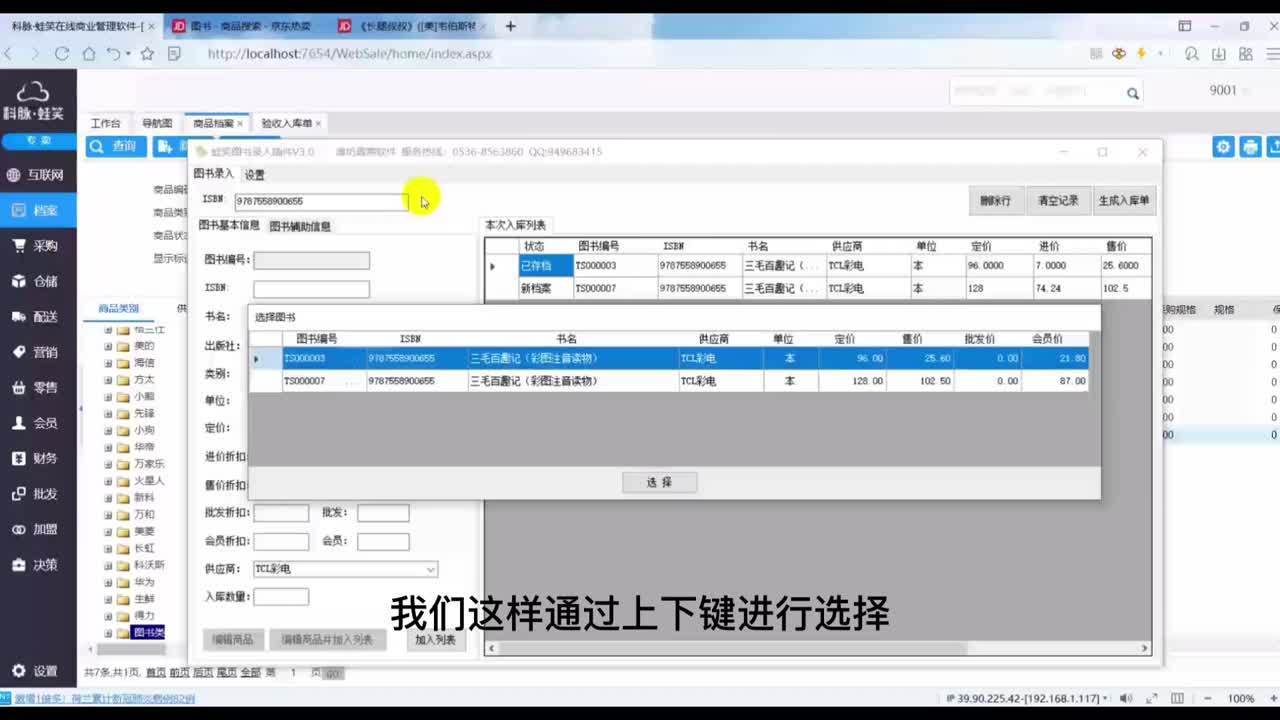The height and width of the screenshot is (720, 1280).
Task: Switch to the 图书辅助信息 tab
Action: (x=300, y=227)
